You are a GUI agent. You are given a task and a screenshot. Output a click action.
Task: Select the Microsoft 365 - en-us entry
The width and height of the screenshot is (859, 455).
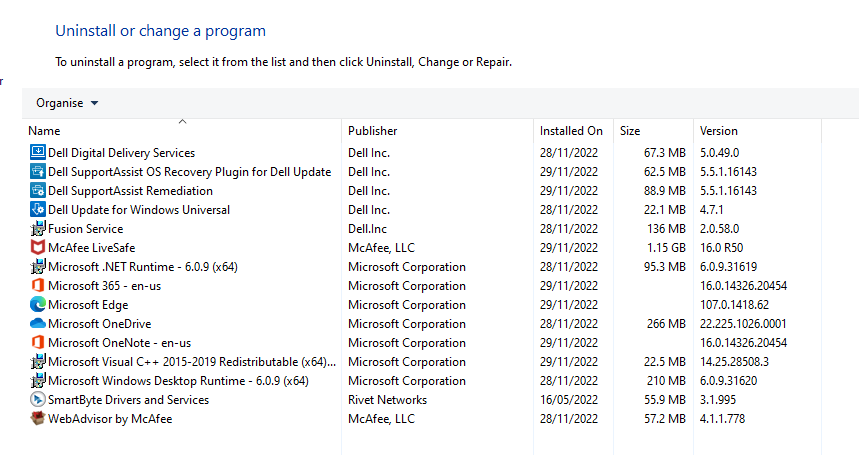tap(105, 286)
